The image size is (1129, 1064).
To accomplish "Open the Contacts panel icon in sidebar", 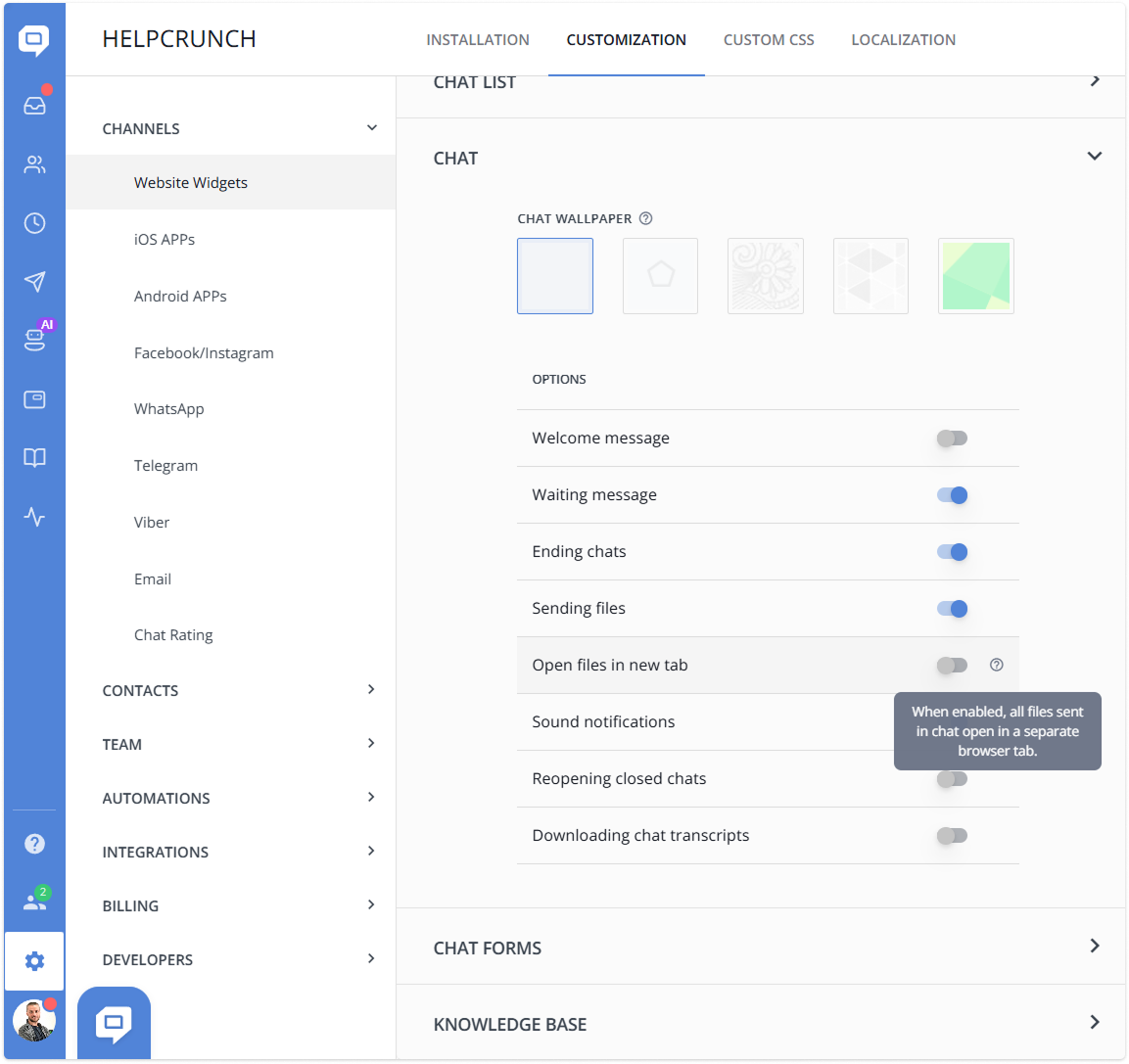I will coord(34,164).
